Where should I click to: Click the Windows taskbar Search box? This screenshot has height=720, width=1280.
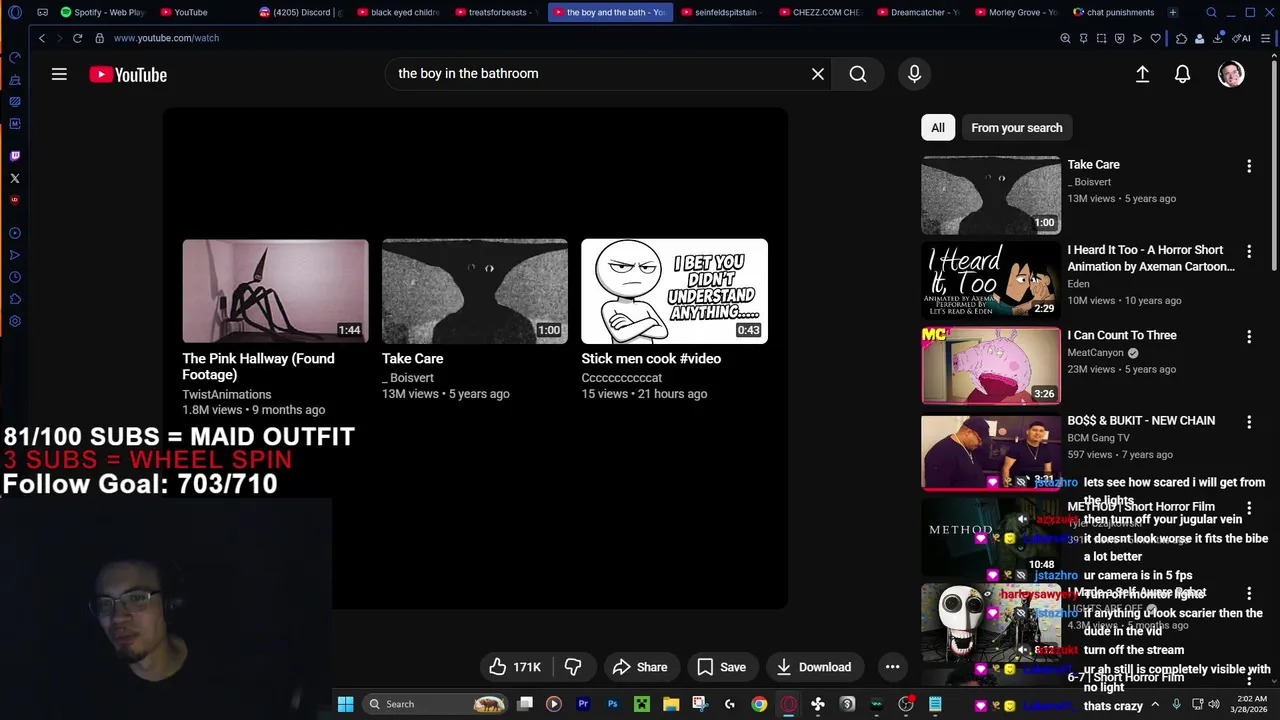tap(434, 704)
